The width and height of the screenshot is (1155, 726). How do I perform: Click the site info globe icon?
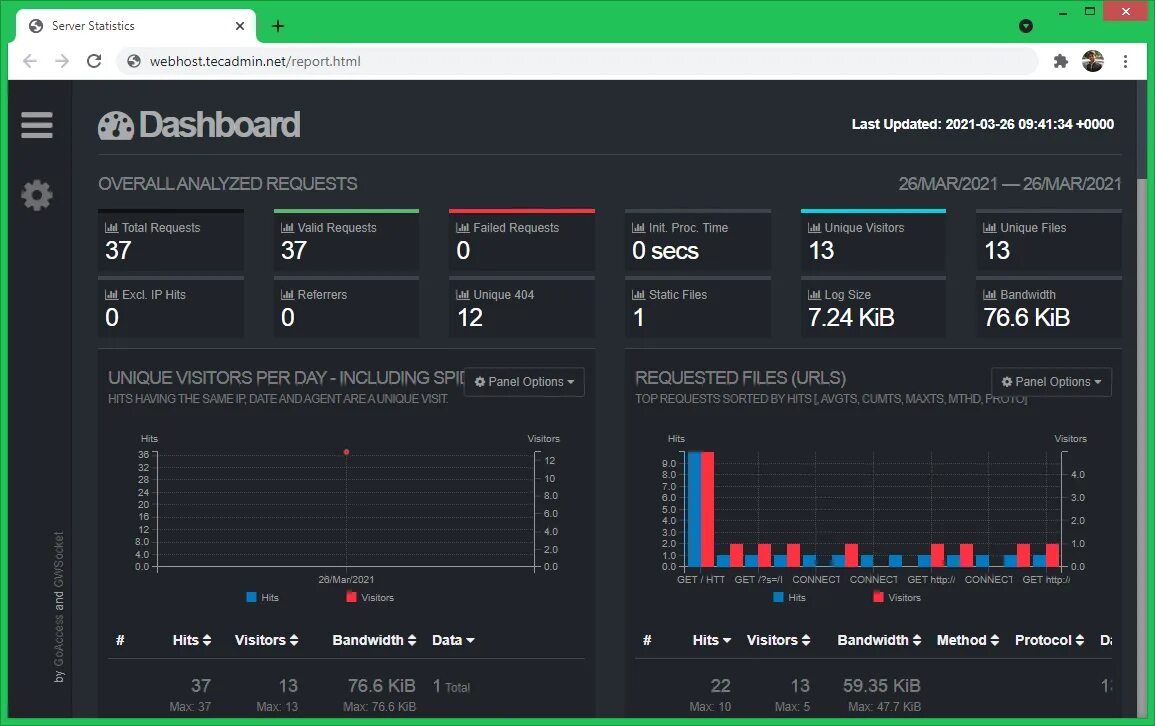click(133, 61)
